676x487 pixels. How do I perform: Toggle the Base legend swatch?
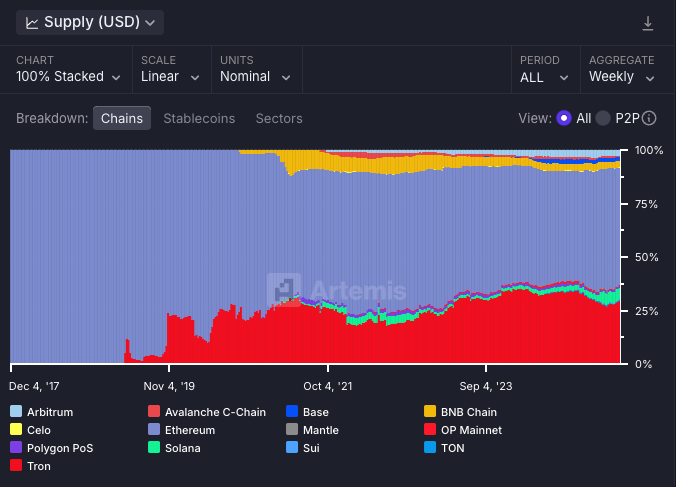(292, 411)
